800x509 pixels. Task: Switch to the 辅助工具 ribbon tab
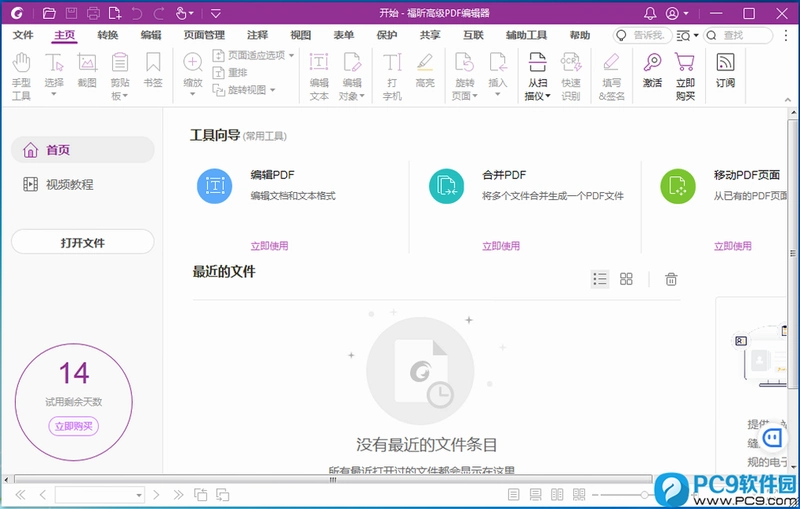(527, 35)
